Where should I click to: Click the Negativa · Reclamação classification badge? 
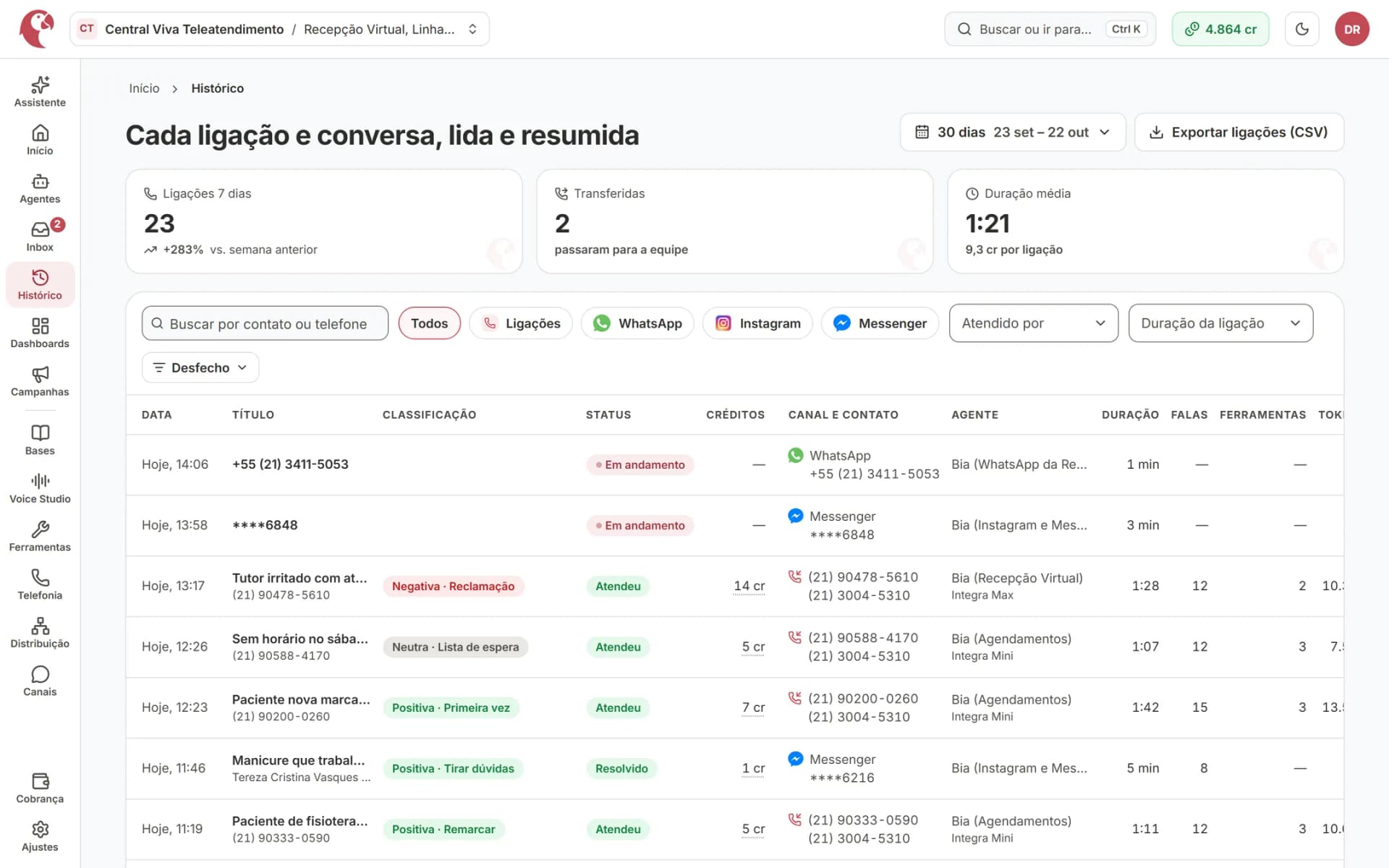coord(454,586)
